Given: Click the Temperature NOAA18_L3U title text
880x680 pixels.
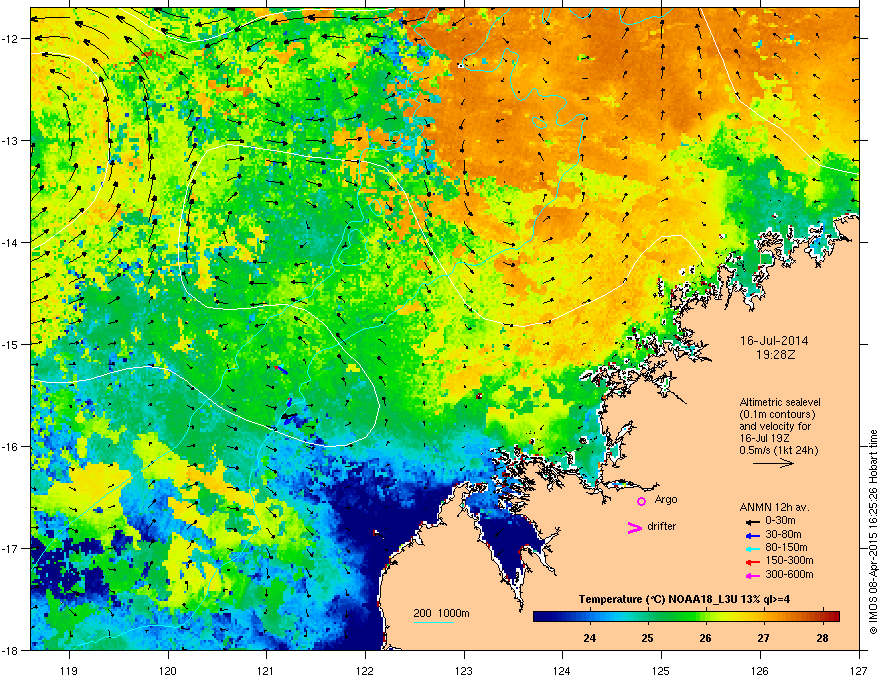Looking at the screenshot, I should tap(684, 599).
